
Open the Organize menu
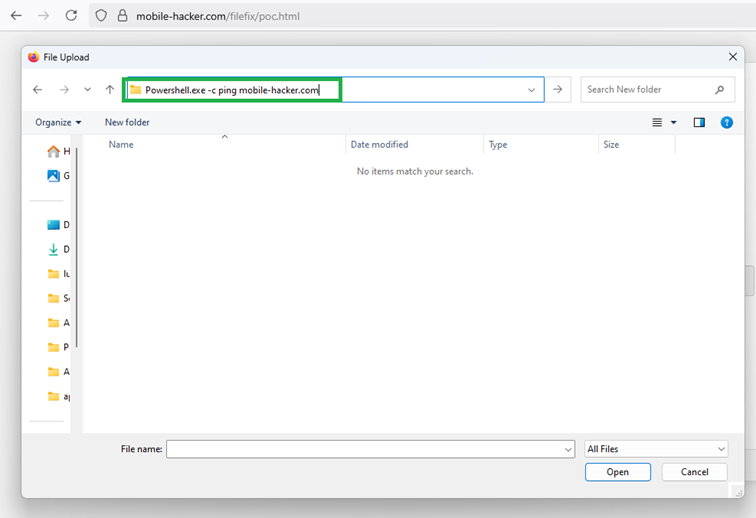pos(58,123)
